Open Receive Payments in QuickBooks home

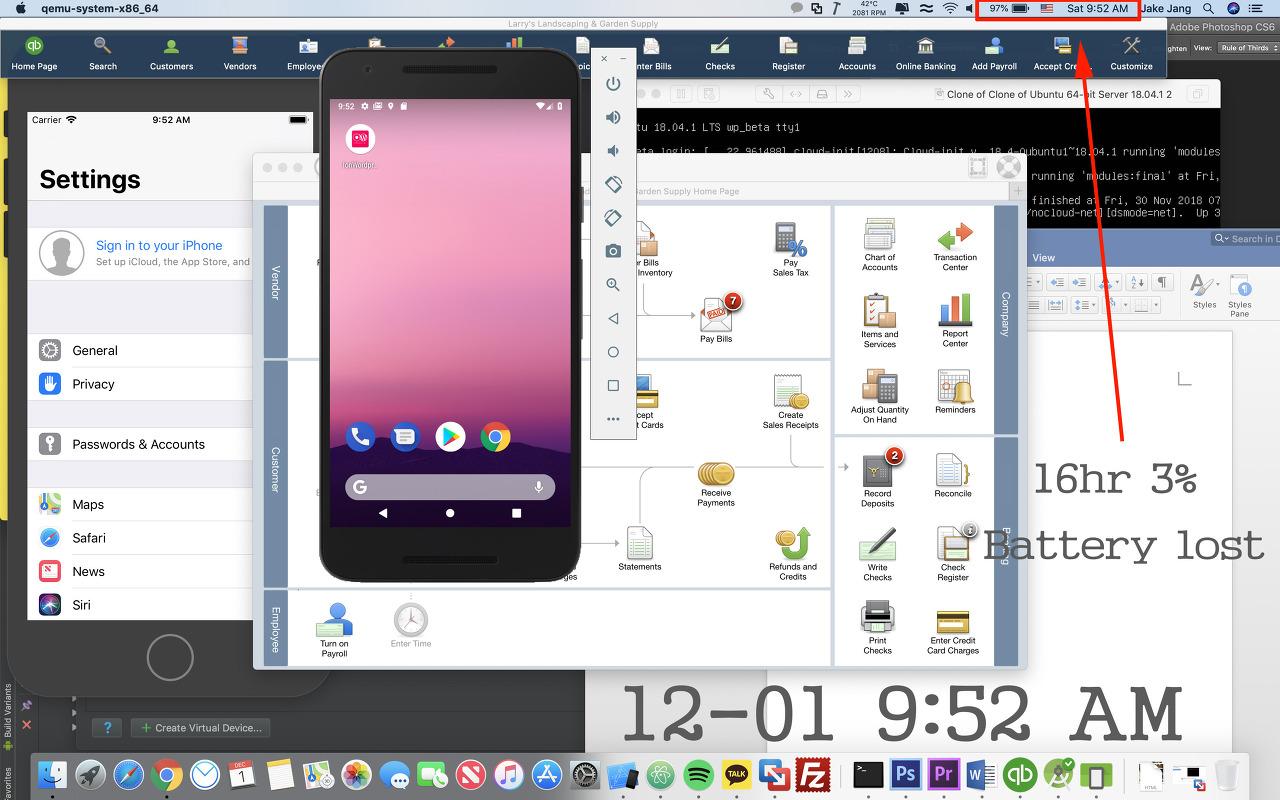[716, 484]
